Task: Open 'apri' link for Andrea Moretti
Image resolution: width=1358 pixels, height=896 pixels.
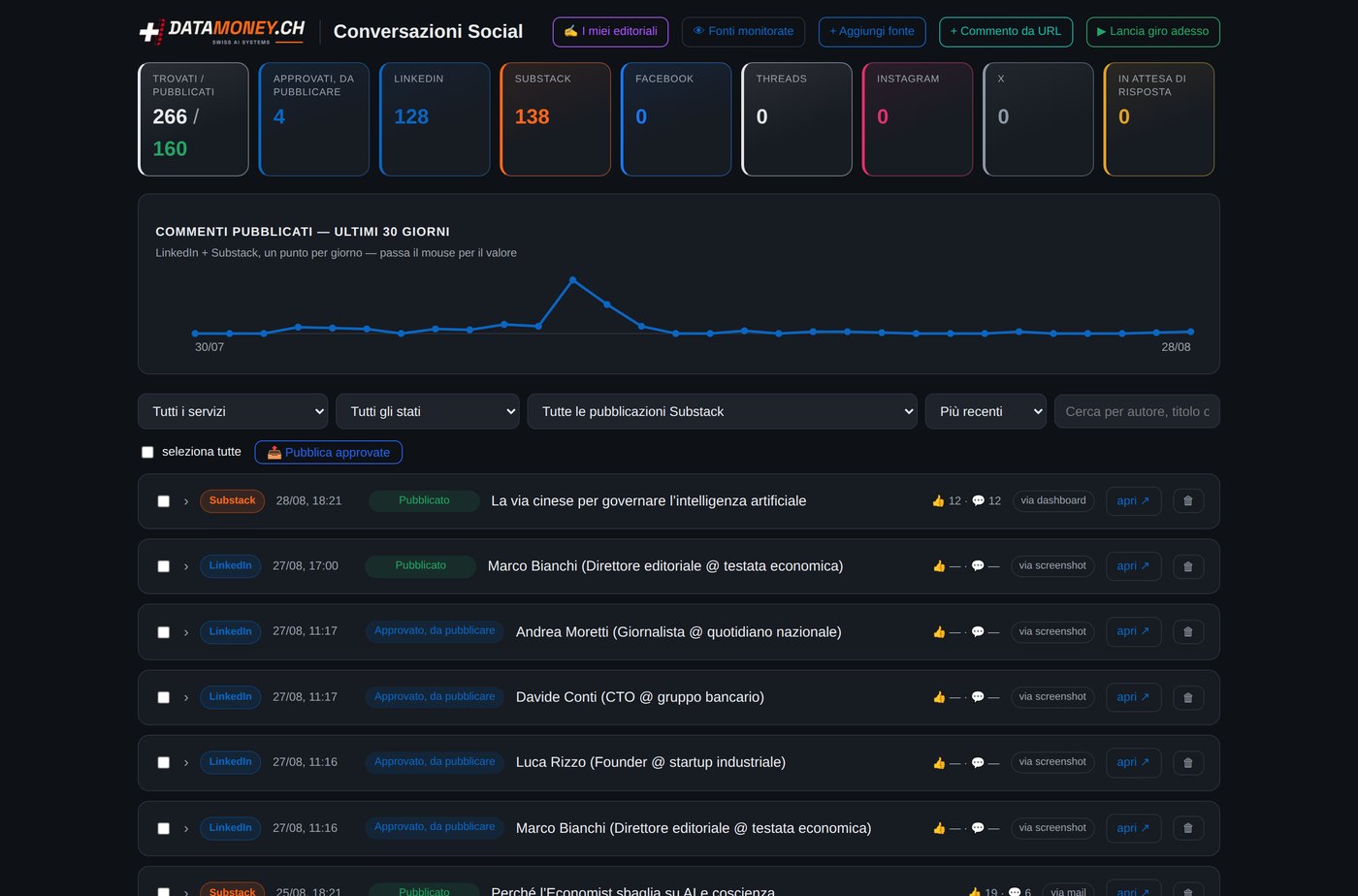Action: (1133, 632)
